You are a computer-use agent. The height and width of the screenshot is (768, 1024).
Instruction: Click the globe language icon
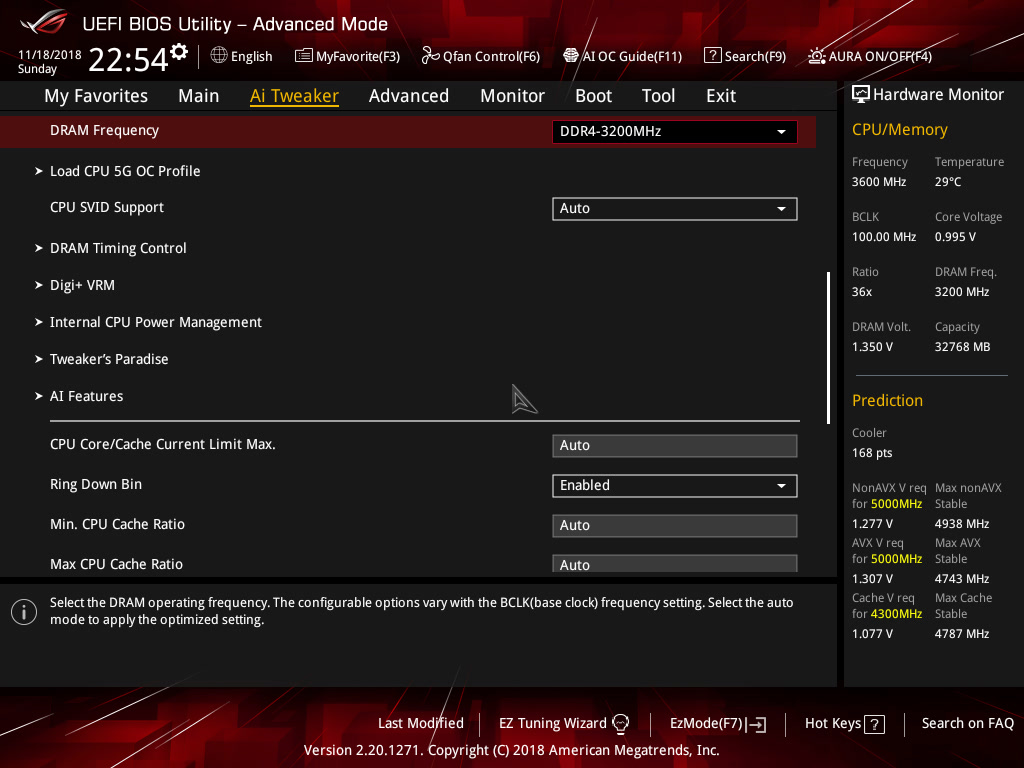[219, 56]
